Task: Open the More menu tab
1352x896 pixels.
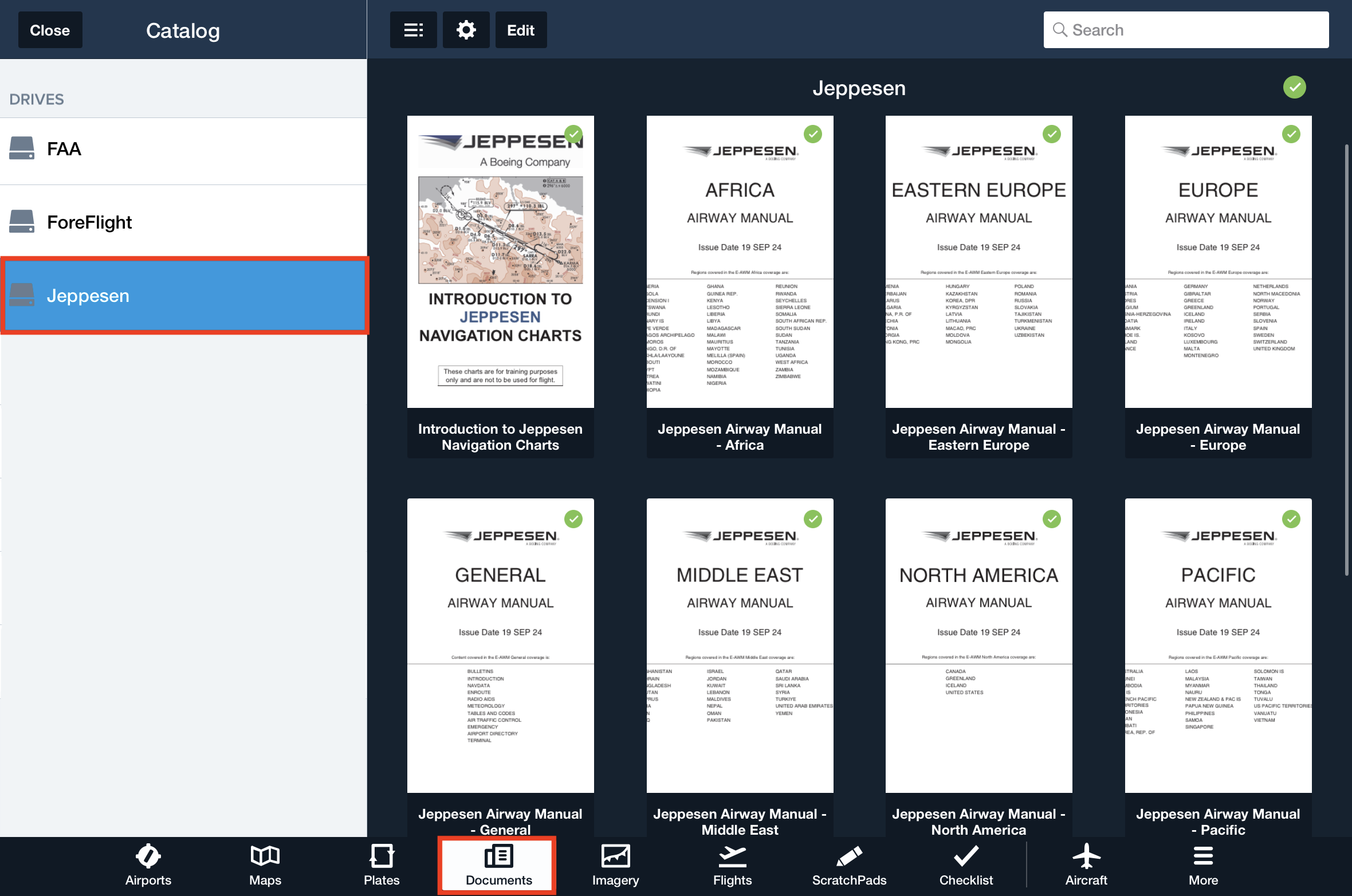Action: [1203, 866]
